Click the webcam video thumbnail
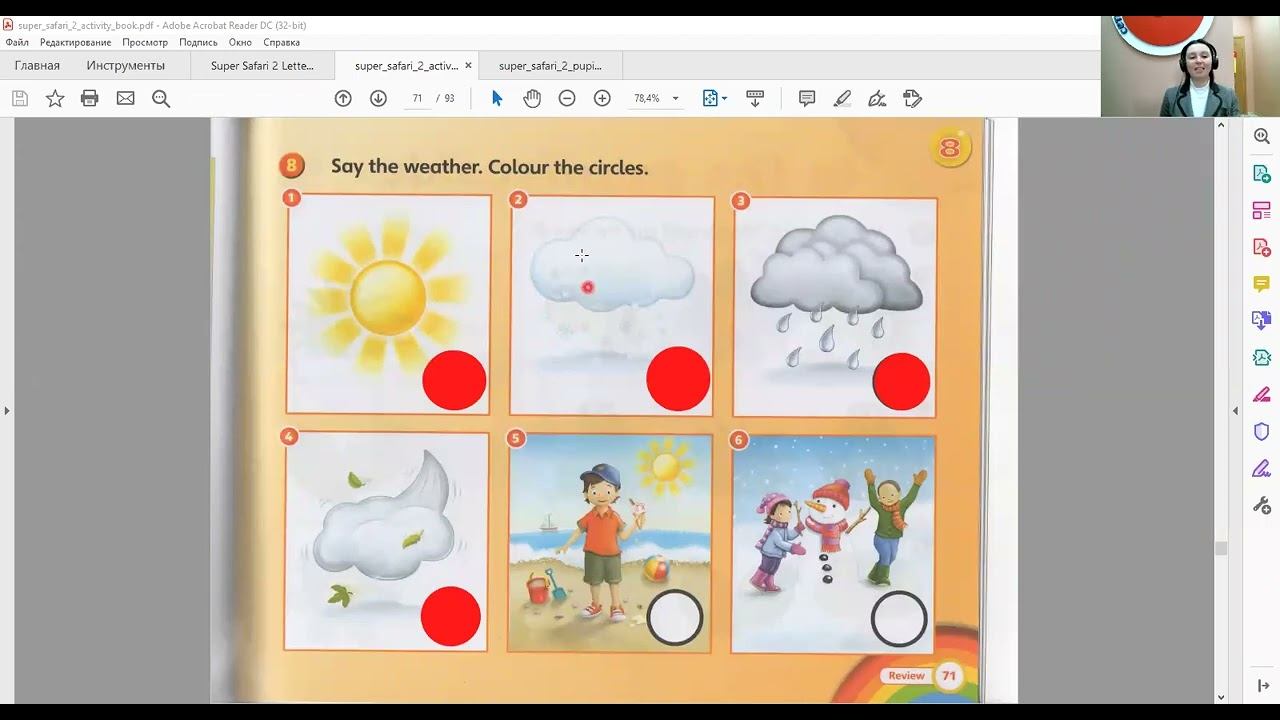Viewport: 1280px width, 720px height. [x=1190, y=66]
